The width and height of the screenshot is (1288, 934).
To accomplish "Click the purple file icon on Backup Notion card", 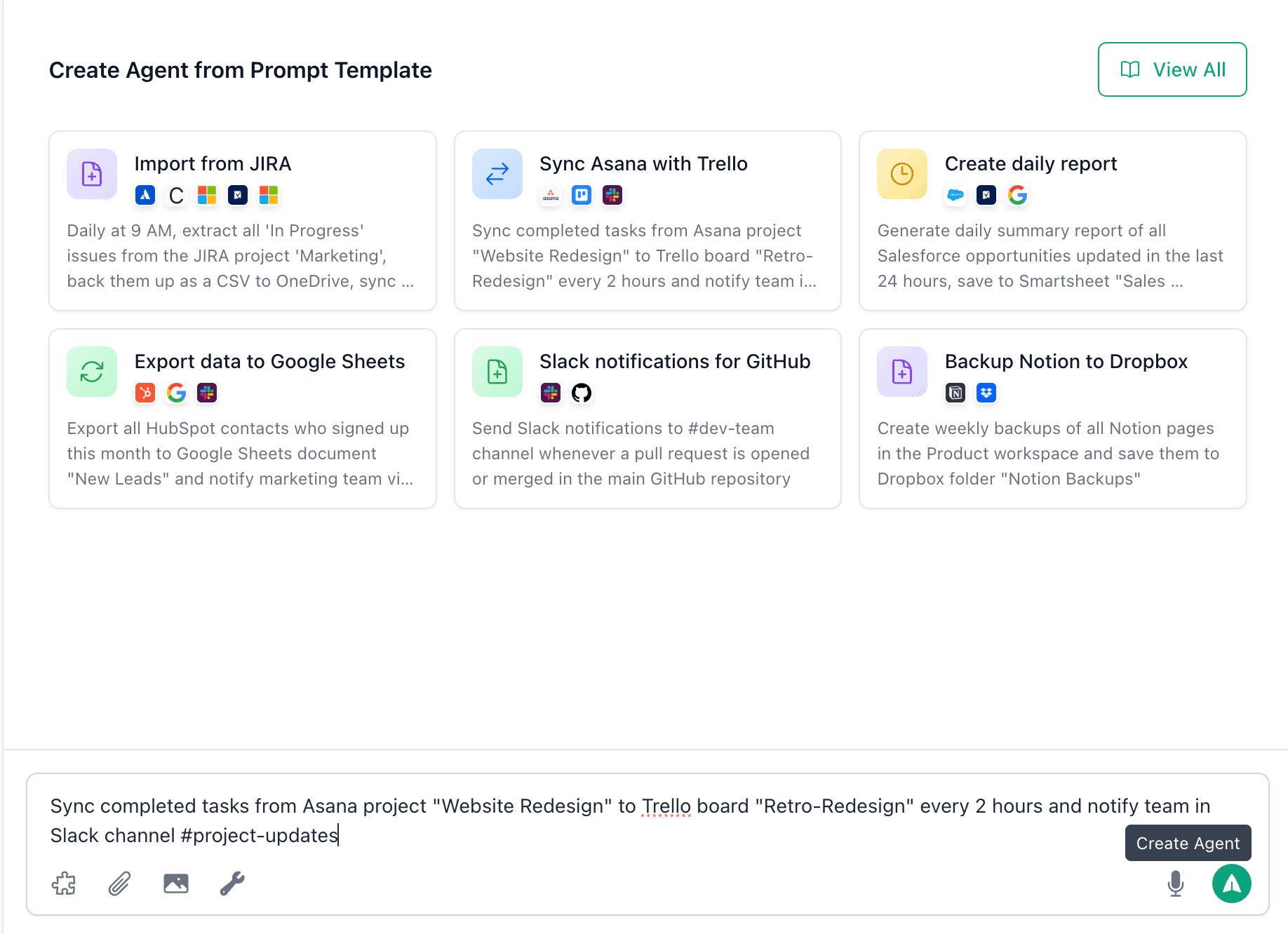I will 902,372.
